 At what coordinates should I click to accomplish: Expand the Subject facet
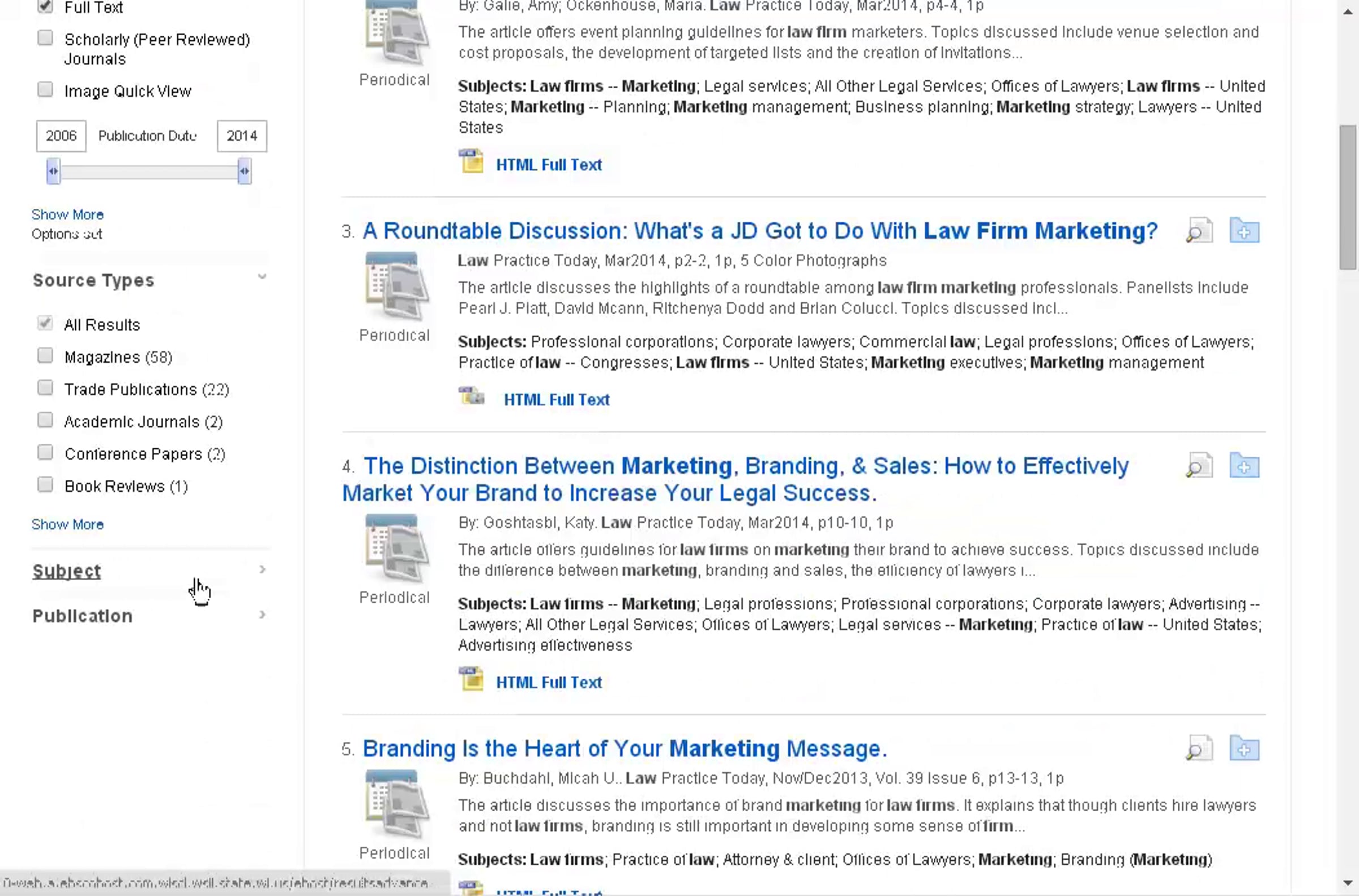[x=67, y=571]
